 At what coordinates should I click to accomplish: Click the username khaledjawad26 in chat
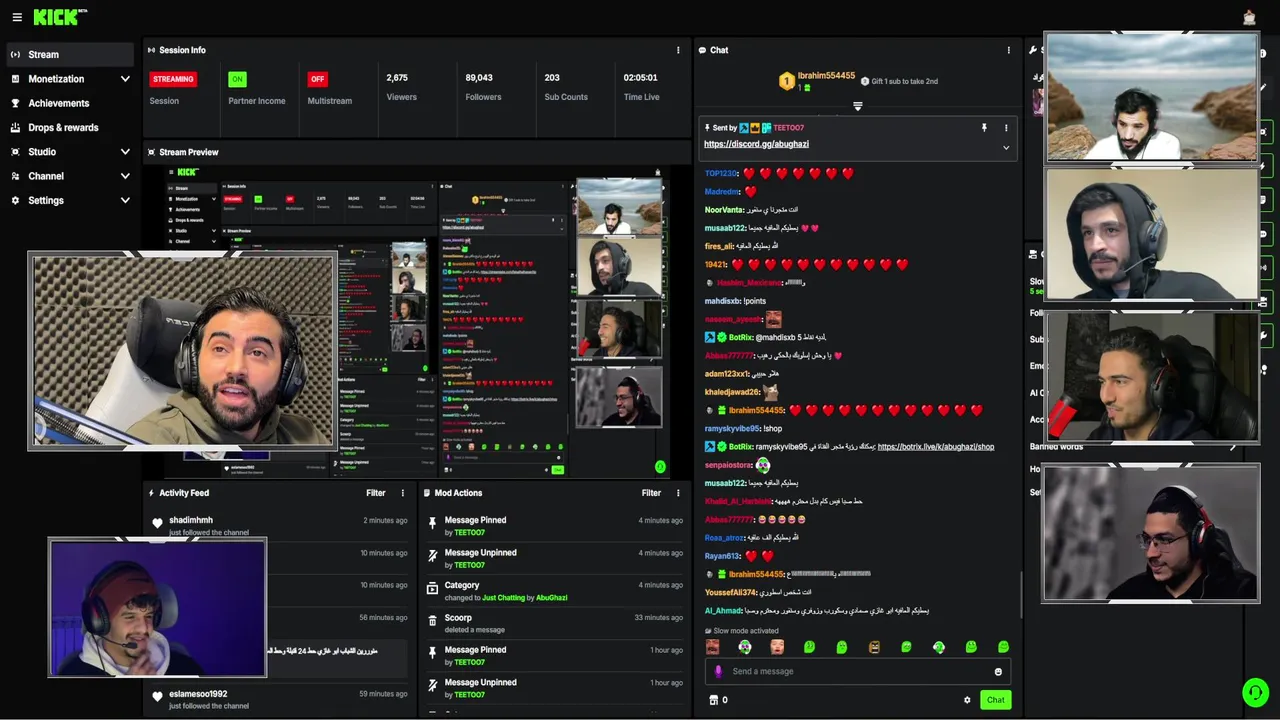731,392
